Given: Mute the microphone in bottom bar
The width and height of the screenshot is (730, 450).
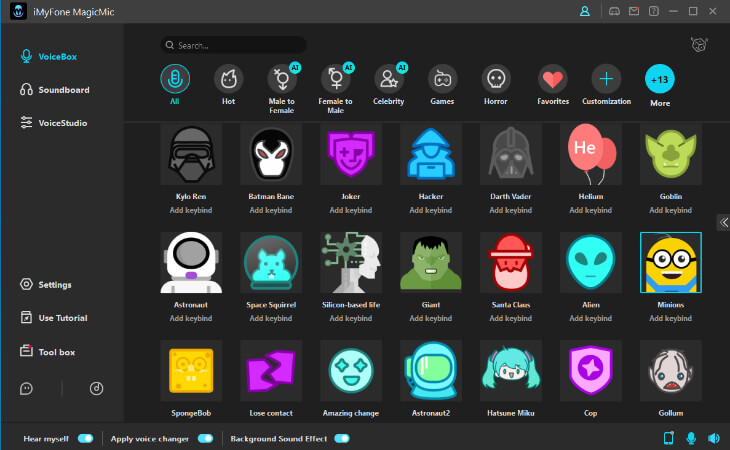Looking at the screenshot, I should pyautogui.click(x=691, y=438).
